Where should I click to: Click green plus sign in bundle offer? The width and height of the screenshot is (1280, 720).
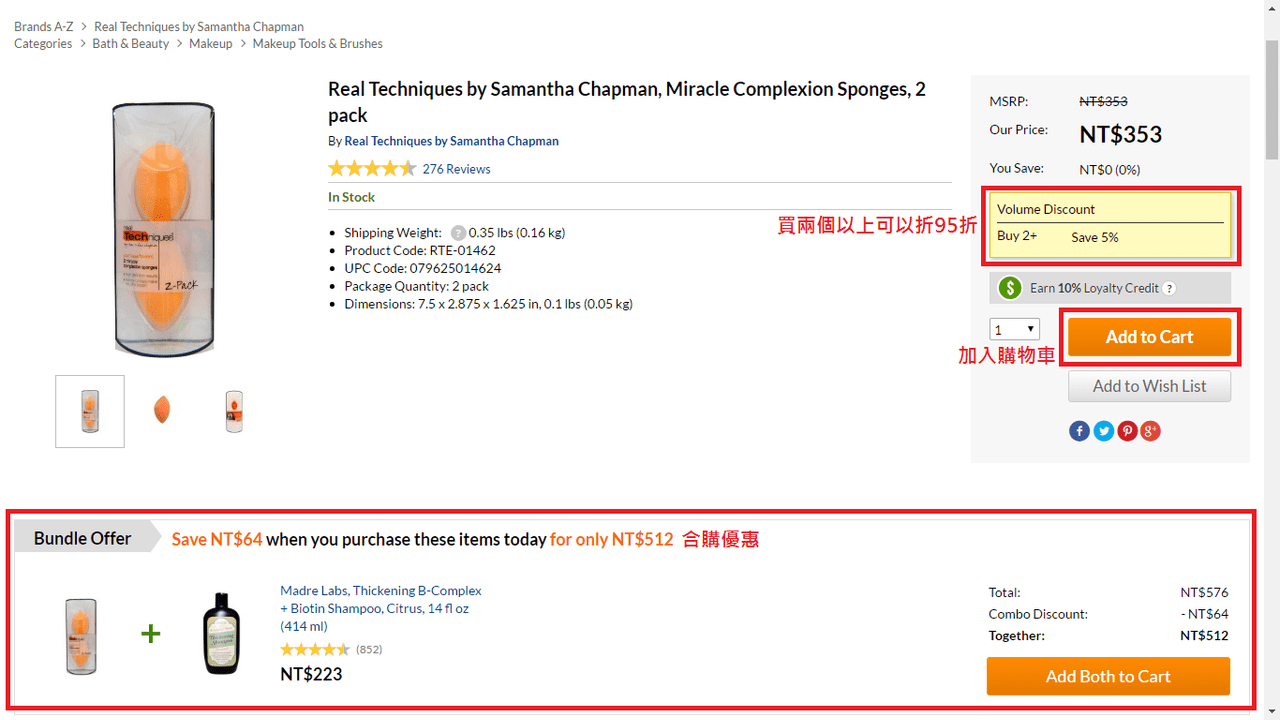[x=150, y=633]
